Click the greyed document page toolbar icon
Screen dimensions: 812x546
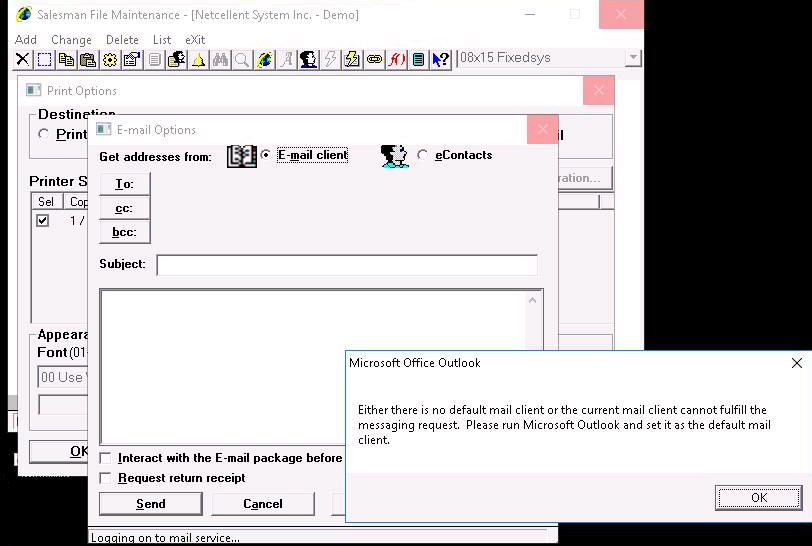point(154,60)
